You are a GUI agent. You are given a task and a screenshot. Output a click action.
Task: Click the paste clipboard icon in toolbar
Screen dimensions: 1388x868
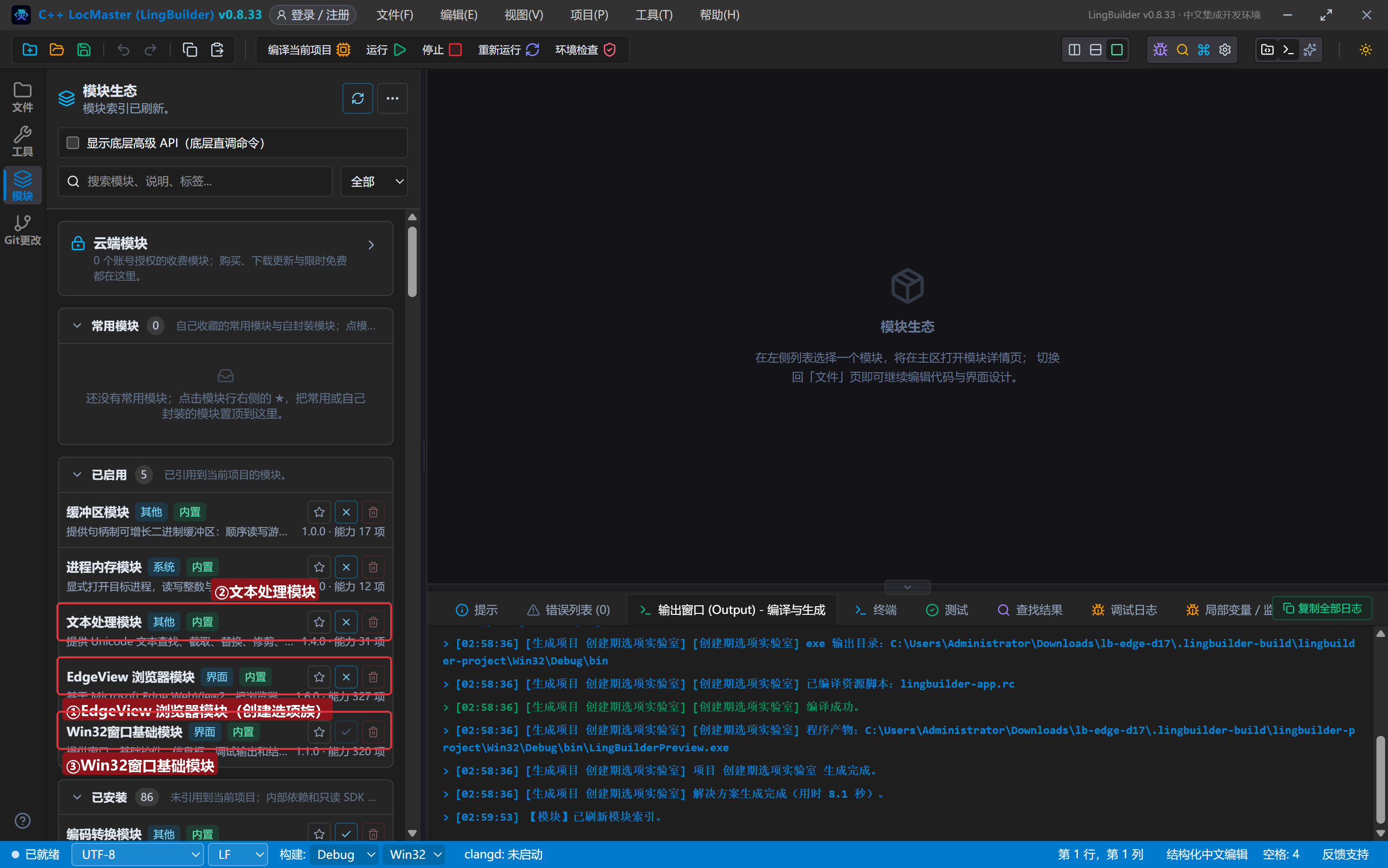pyautogui.click(x=217, y=50)
